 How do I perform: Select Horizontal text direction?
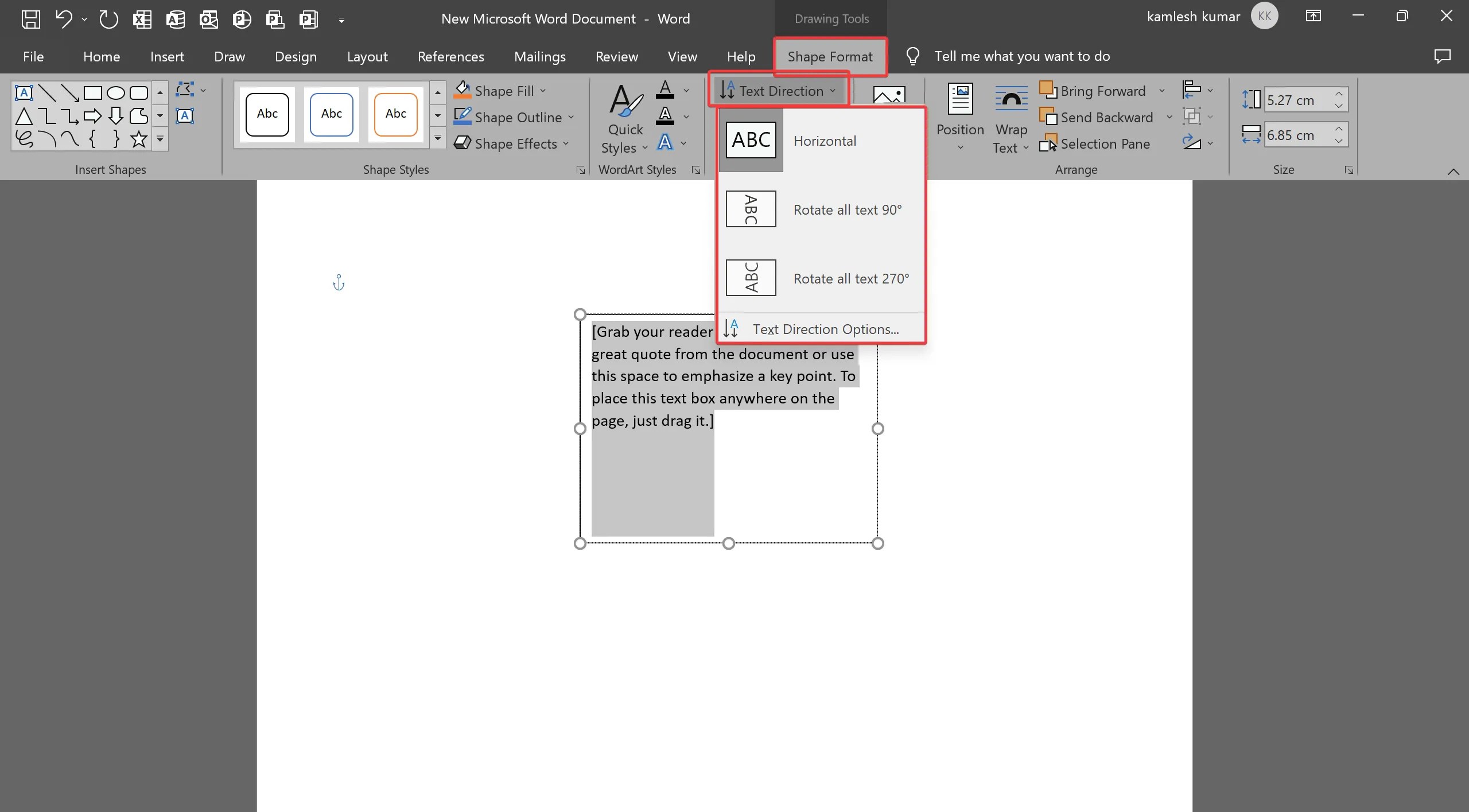click(x=824, y=141)
